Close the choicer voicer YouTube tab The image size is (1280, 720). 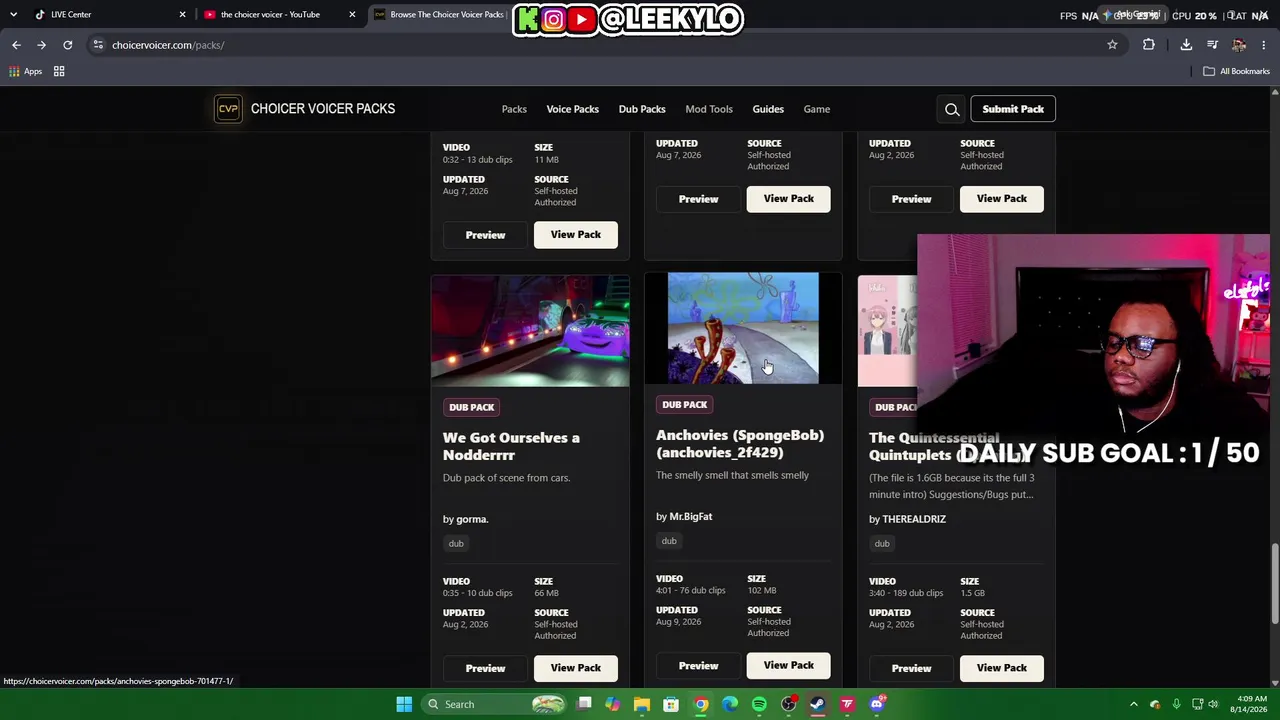352,14
